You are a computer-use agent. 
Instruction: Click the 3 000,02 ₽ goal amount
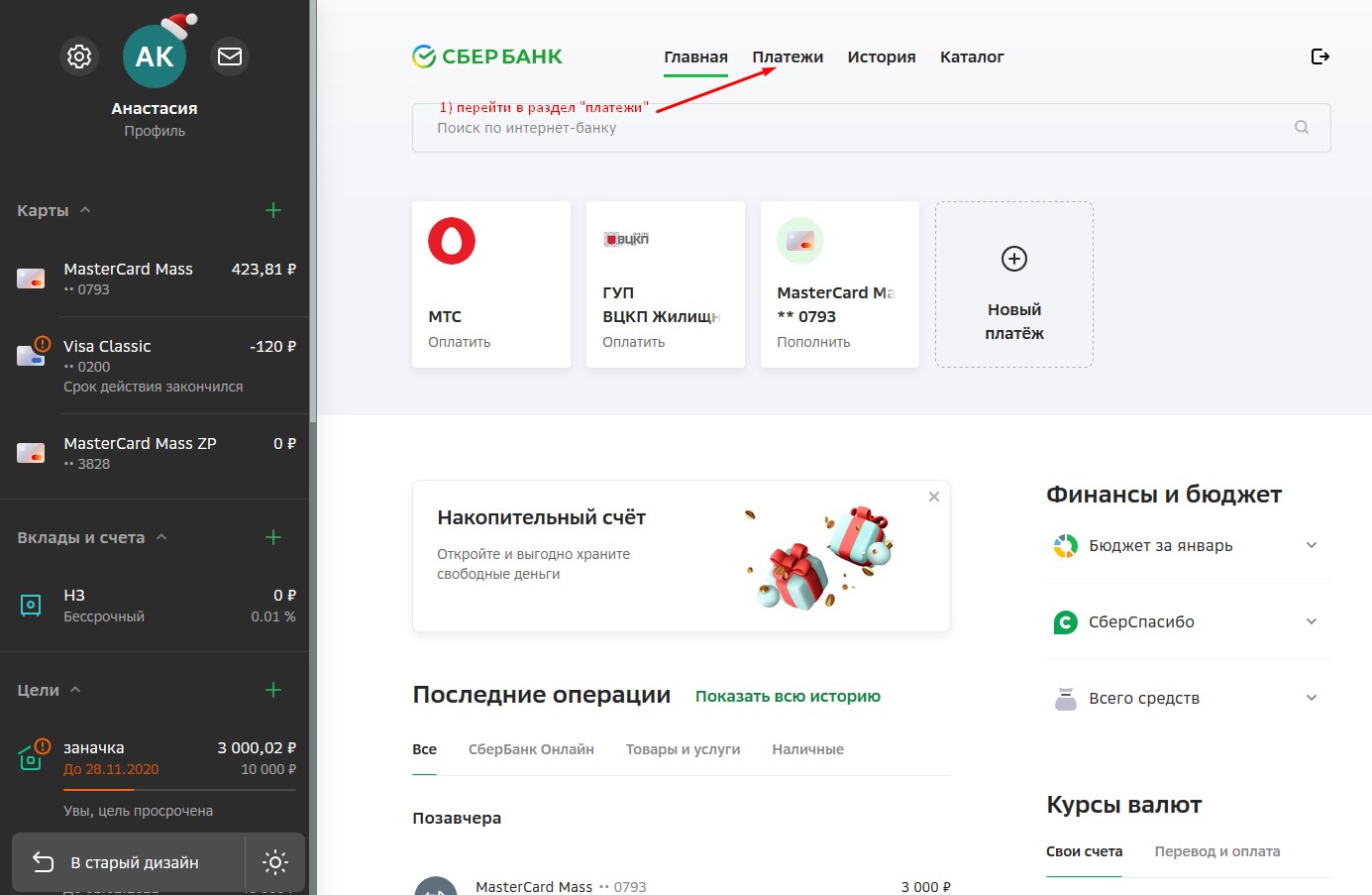point(257,747)
